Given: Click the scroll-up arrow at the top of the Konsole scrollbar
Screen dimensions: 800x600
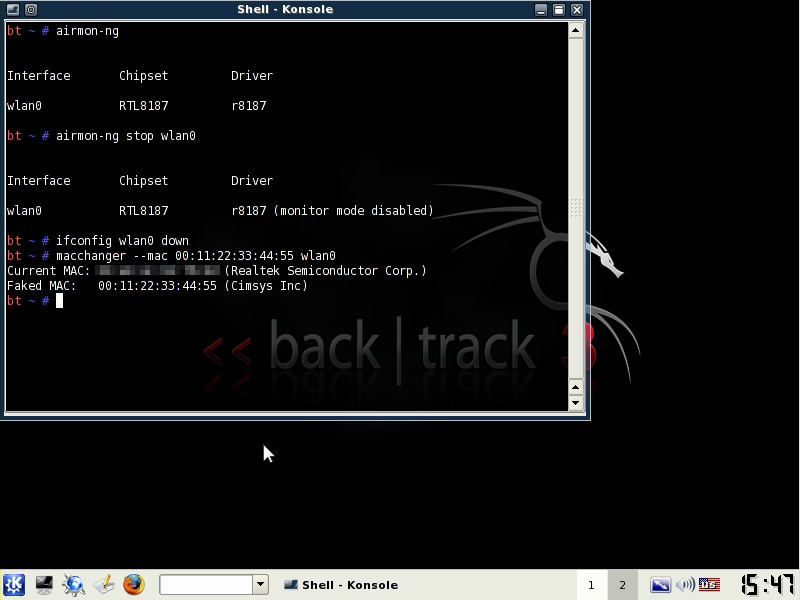Looking at the screenshot, I should click(x=576, y=31).
